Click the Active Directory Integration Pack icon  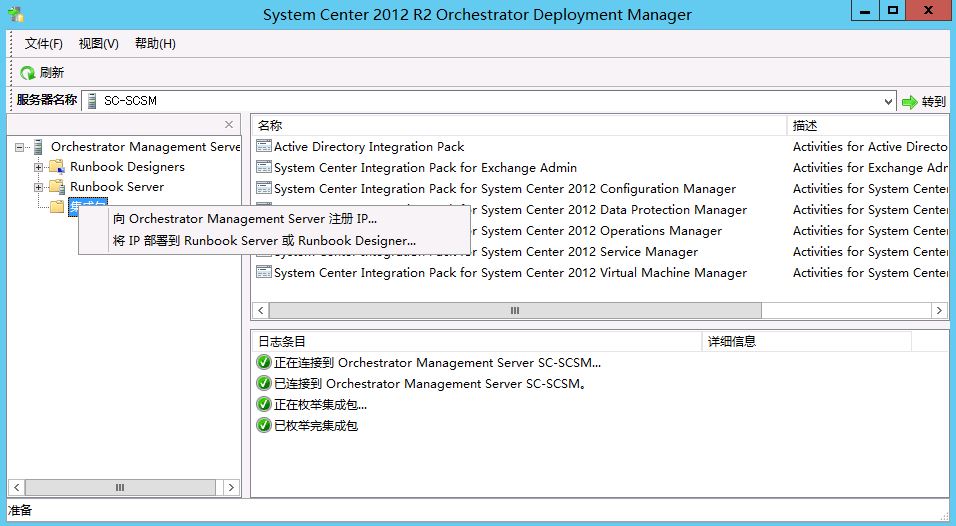264,146
